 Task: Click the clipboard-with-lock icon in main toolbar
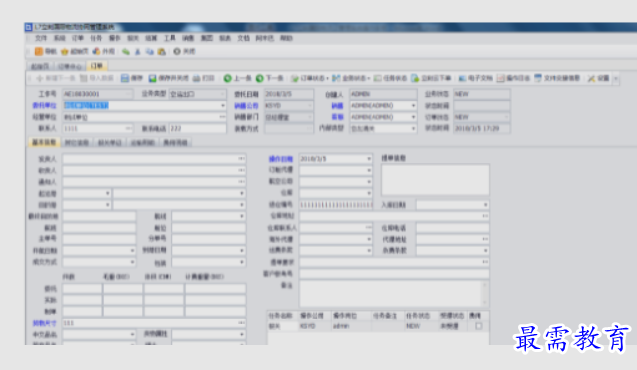point(162,52)
